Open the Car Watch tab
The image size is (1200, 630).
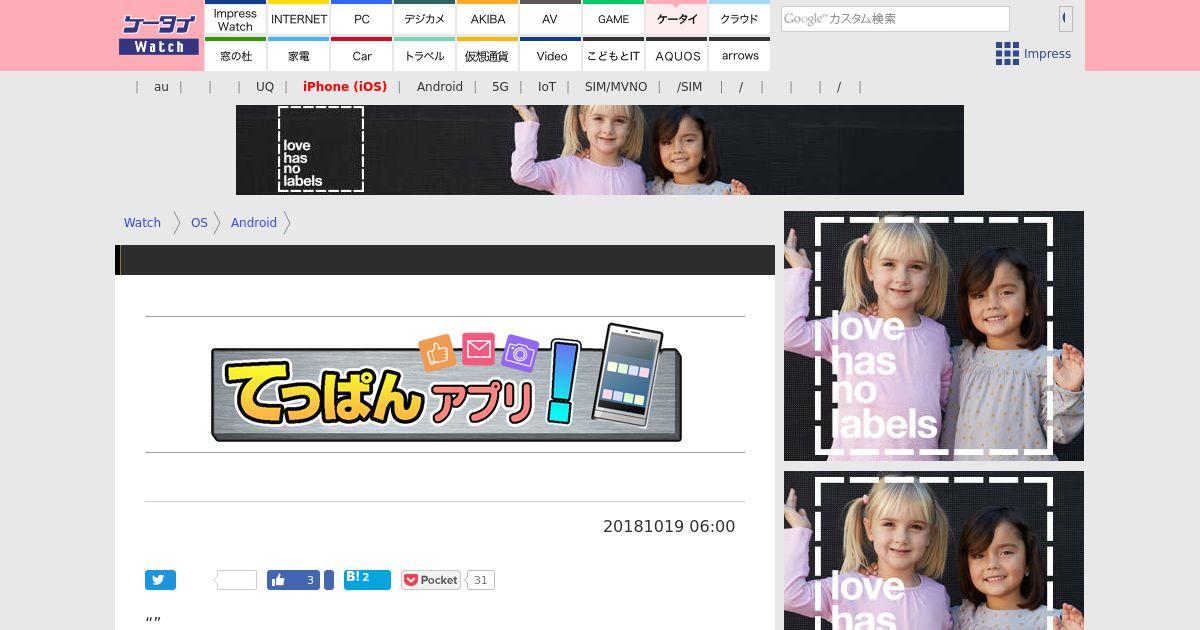tap(362, 55)
